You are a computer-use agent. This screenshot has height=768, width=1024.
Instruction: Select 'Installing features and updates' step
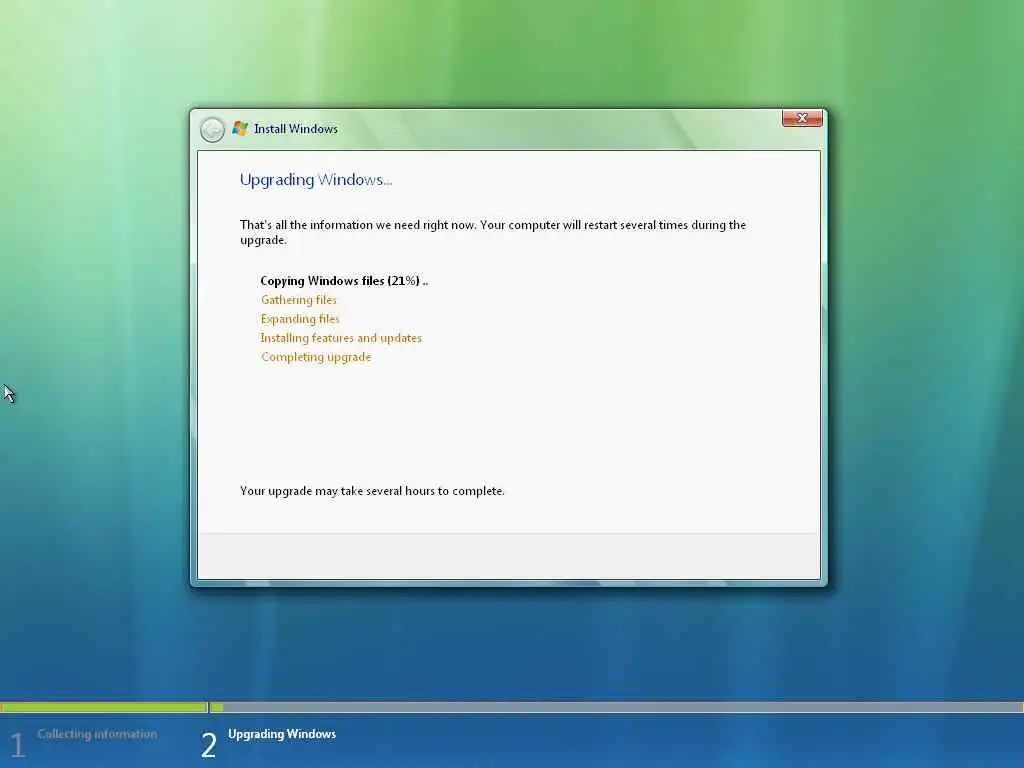point(342,338)
